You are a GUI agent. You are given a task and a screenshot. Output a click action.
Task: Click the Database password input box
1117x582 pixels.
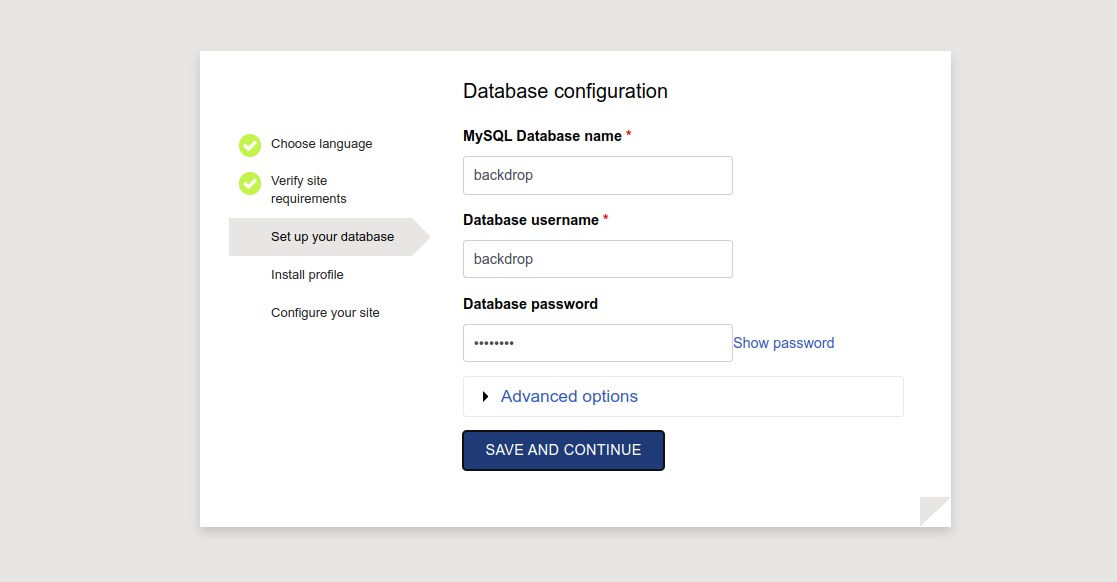tap(597, 343)
